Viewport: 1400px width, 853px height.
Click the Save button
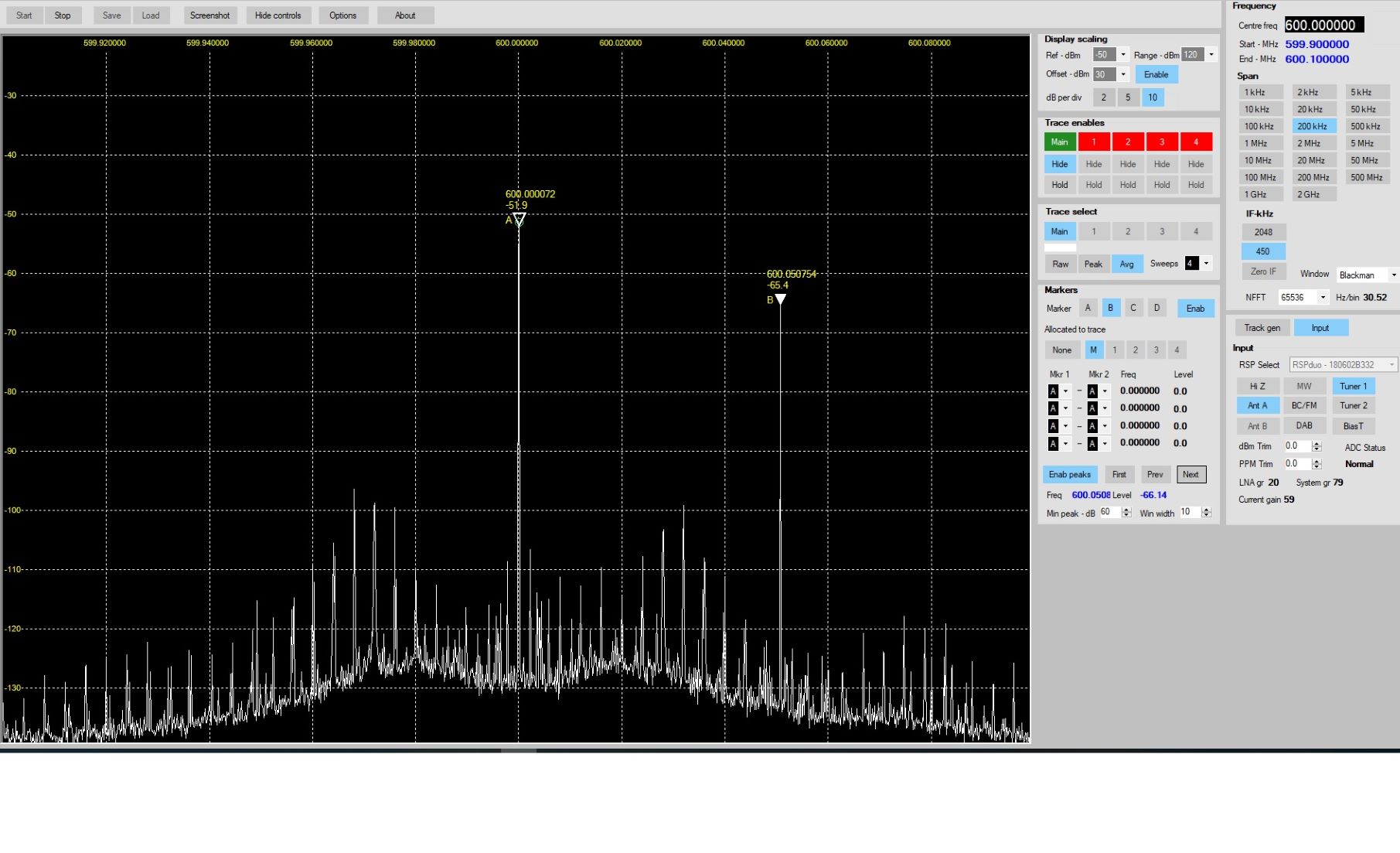[112, 15]
